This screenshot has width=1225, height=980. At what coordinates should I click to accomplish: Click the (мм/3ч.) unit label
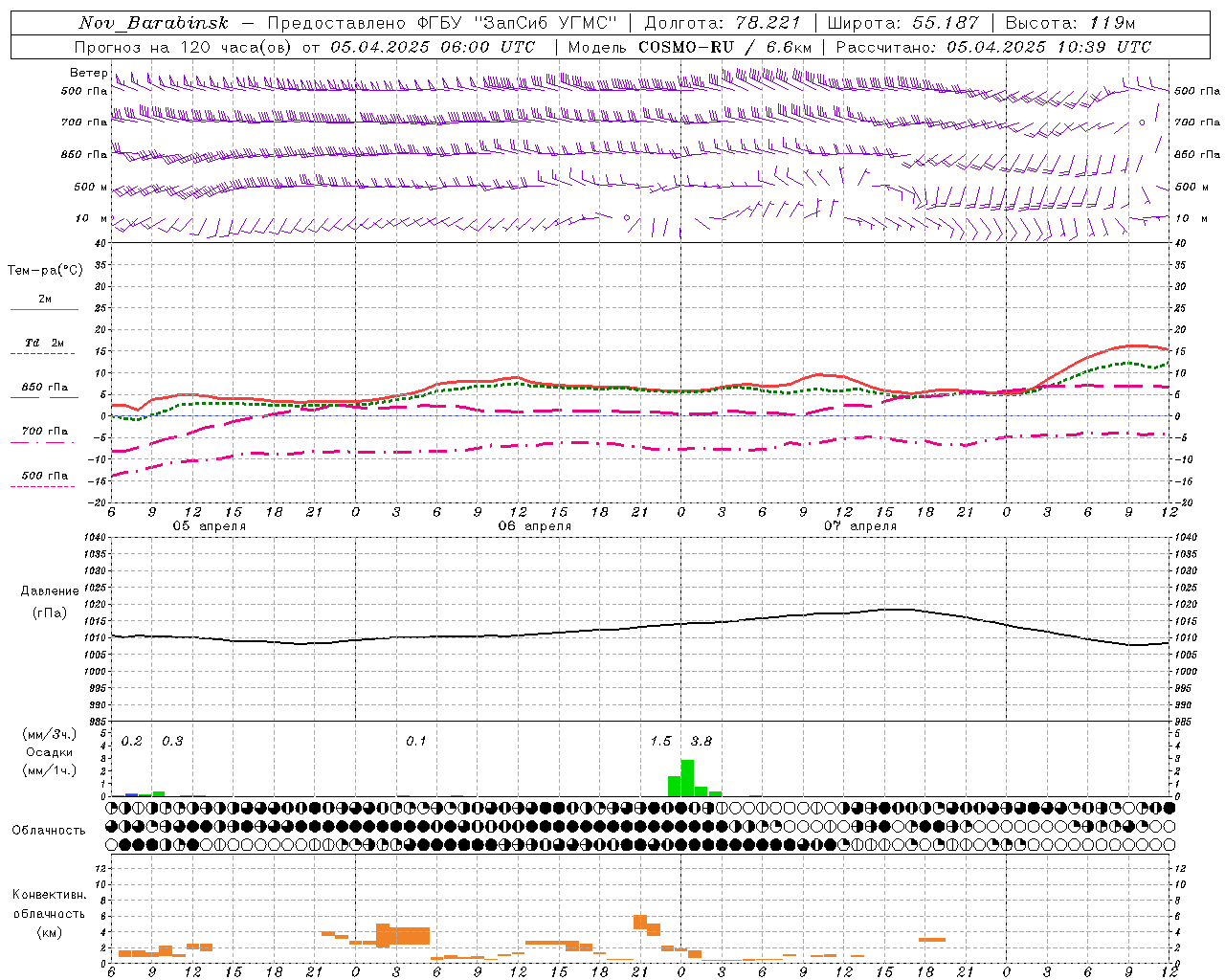[x=49, y=734]
